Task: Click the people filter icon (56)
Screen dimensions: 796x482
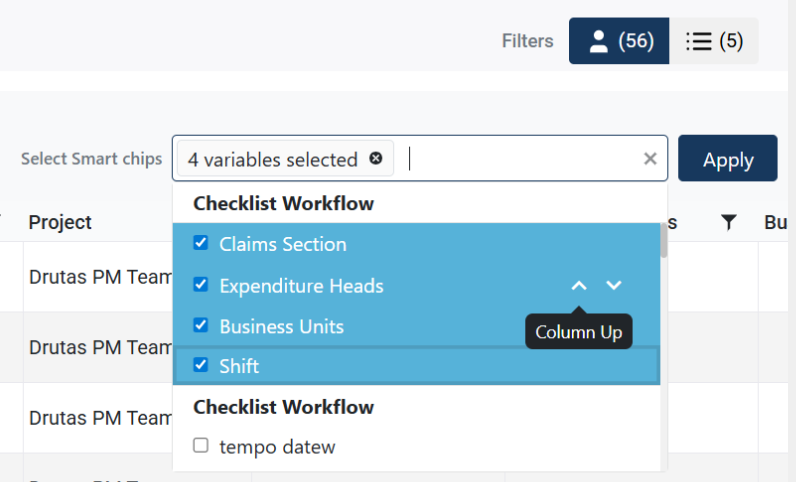Action: (619, 41)
